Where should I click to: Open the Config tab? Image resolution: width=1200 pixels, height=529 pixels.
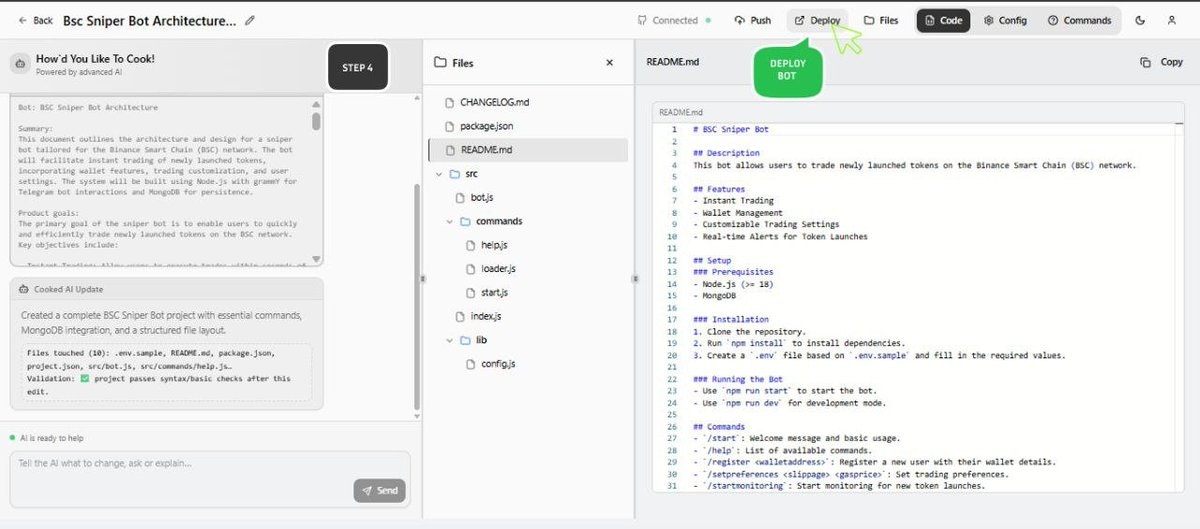[1005, 20]
